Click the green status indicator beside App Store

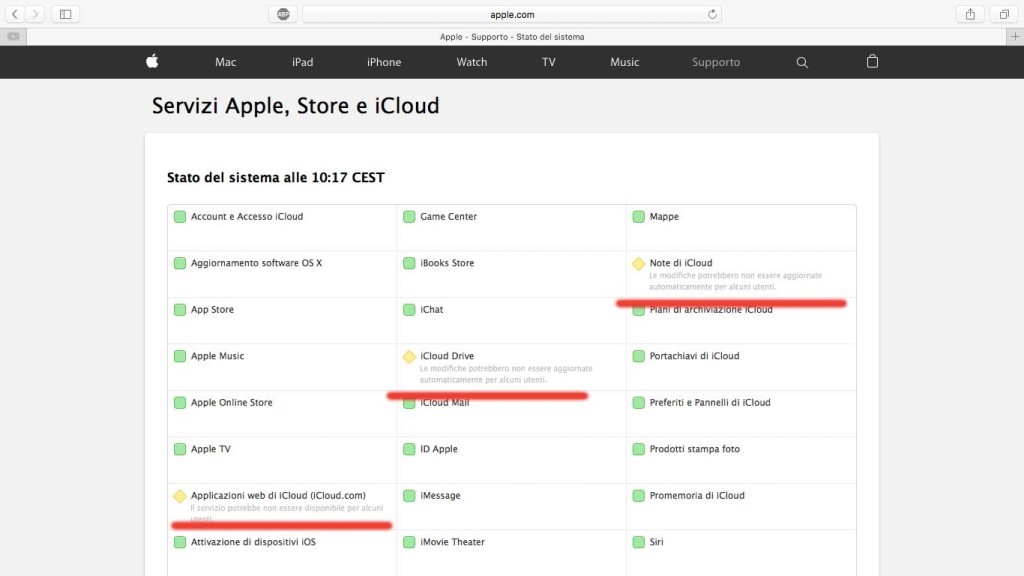coord(180,310)
